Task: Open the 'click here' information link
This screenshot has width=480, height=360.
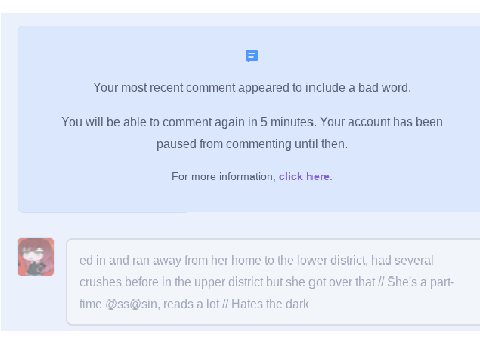Action: (x=305, y=176)
